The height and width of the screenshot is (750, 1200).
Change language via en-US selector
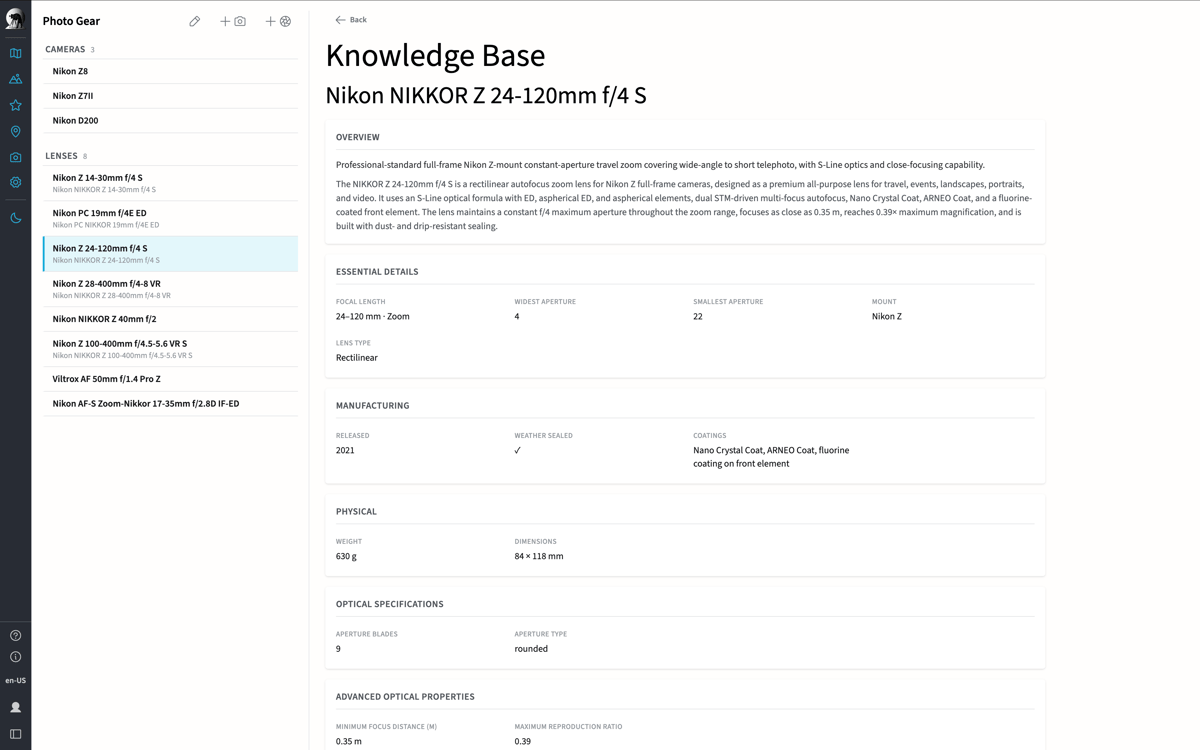pos(15,681)
